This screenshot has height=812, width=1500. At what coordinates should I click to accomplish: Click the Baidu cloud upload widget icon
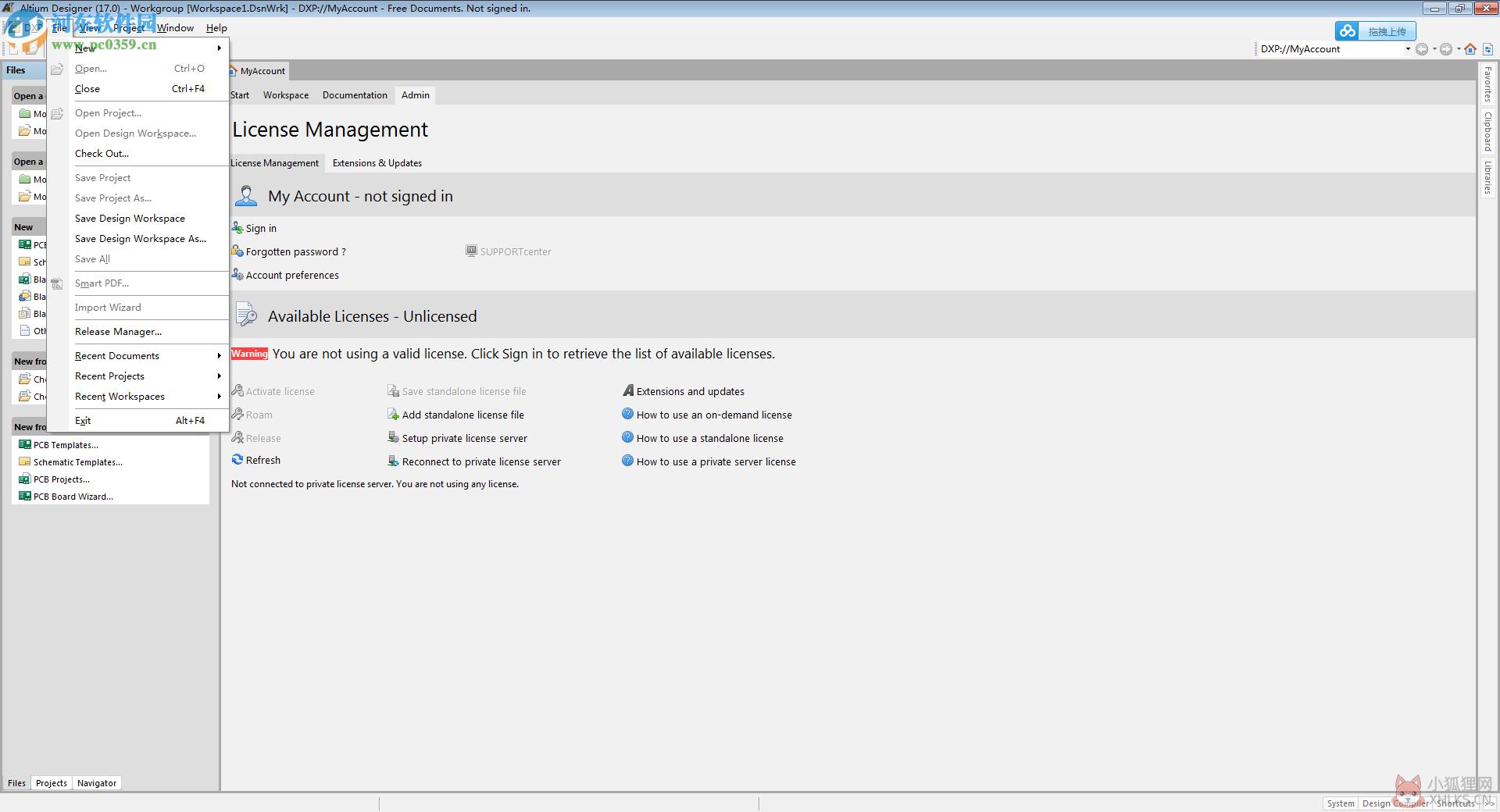tap(1347, 31)
